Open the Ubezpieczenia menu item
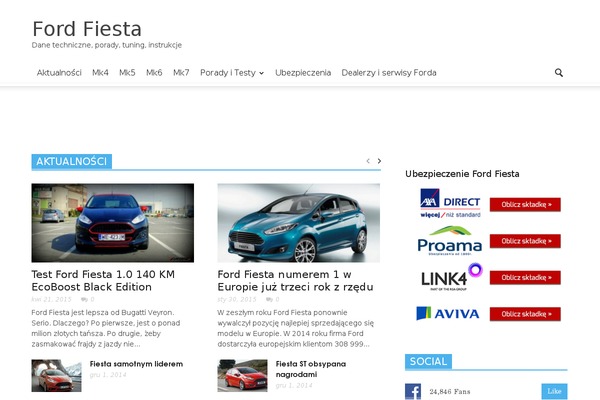This screenshot has width=600, height=400. pyautogui.click(x=303, y=73)
